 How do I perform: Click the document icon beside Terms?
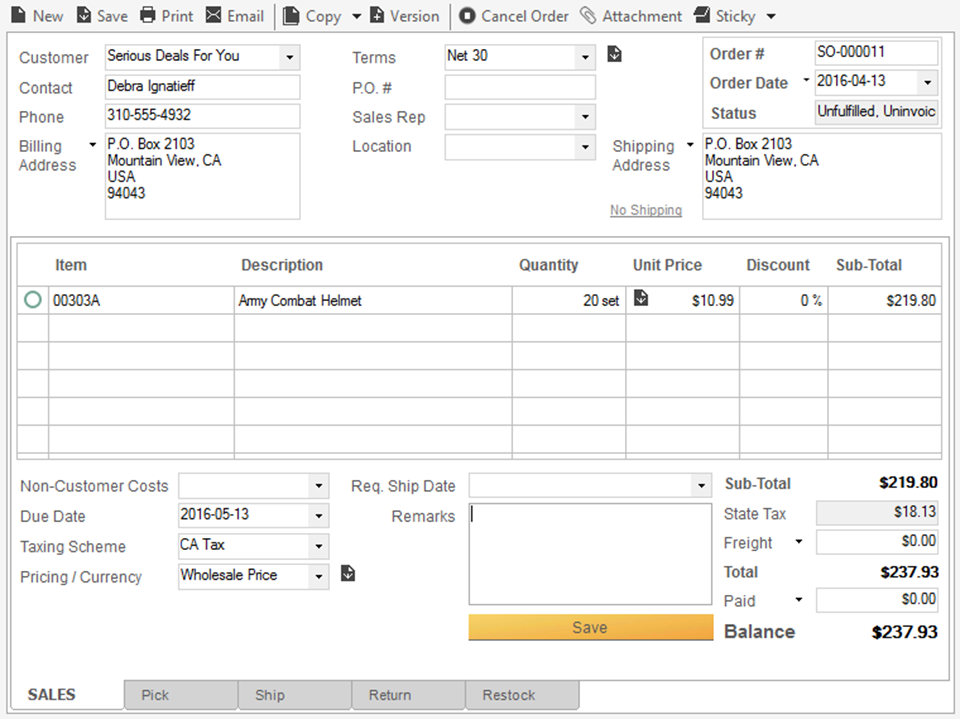(614, 55)
